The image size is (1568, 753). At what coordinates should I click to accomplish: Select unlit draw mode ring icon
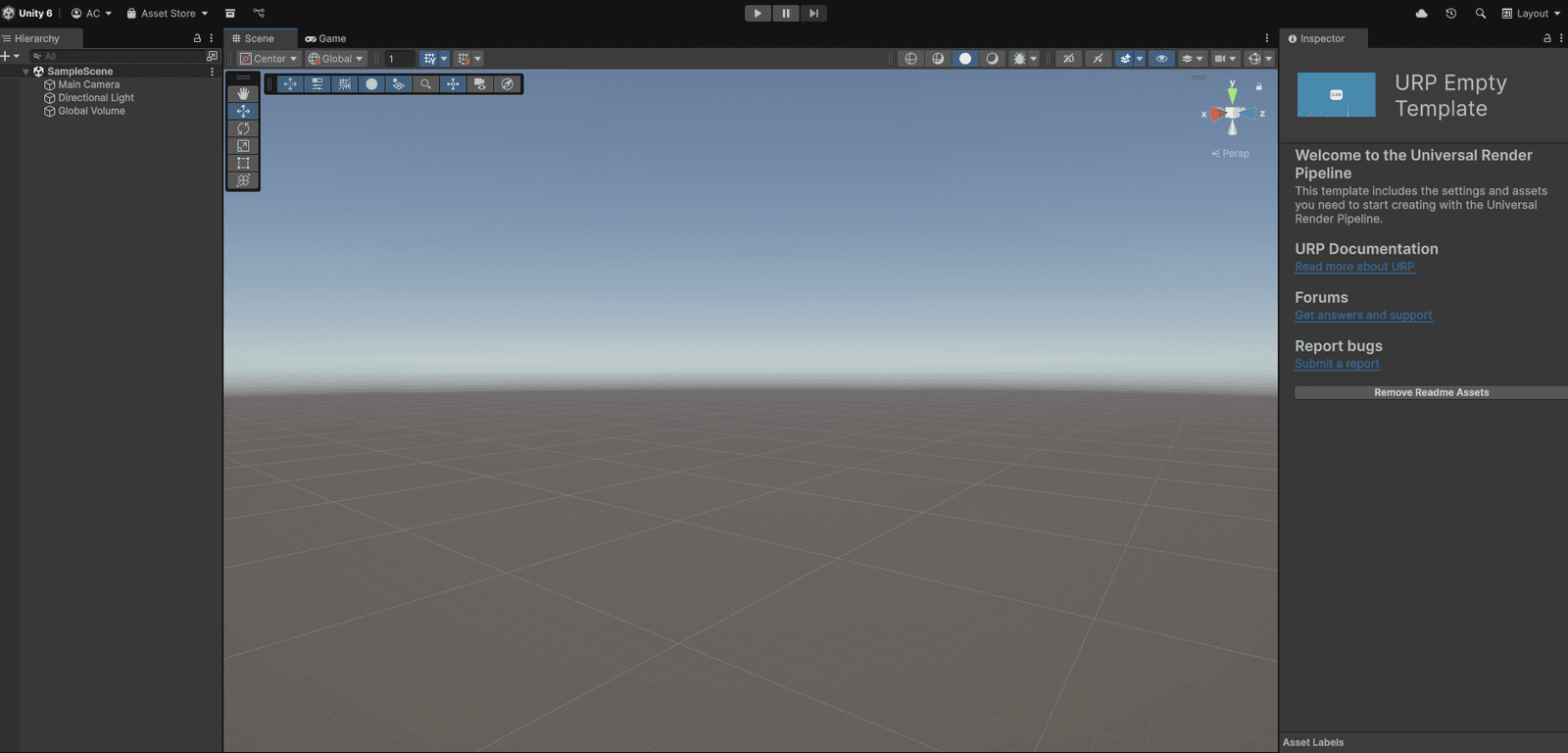pos(993,59)
